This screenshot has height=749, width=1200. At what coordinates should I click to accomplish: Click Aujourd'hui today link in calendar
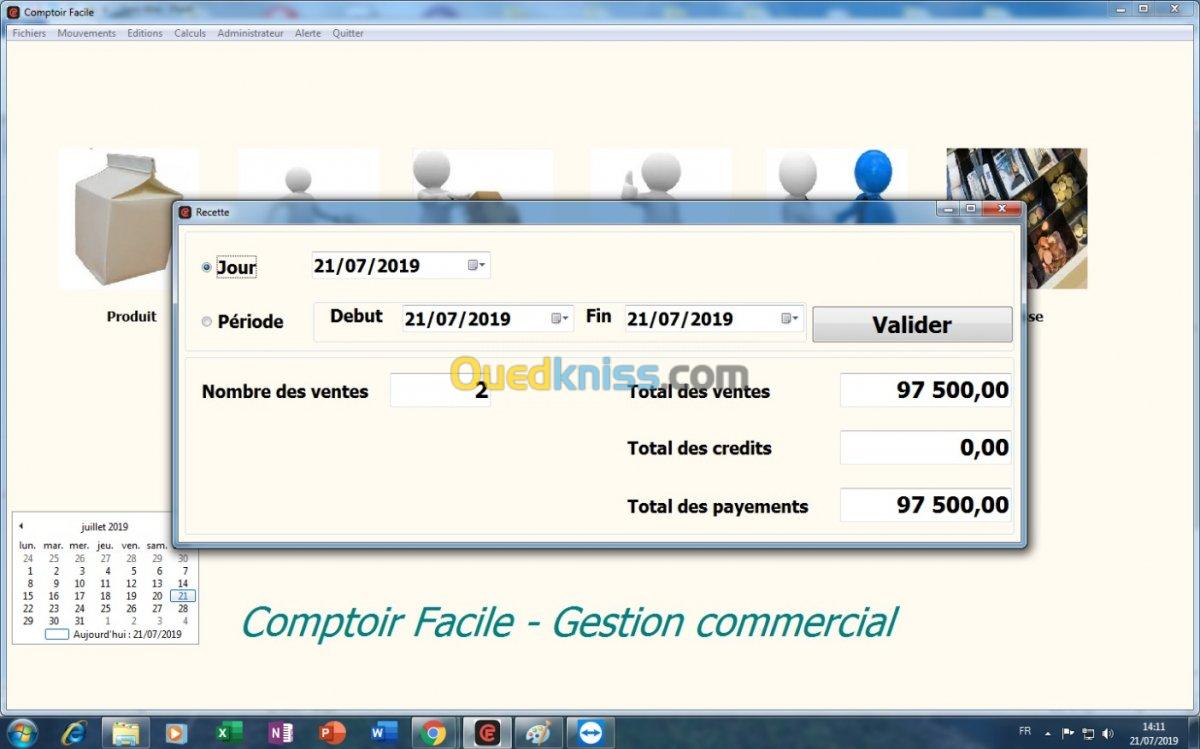115,634
